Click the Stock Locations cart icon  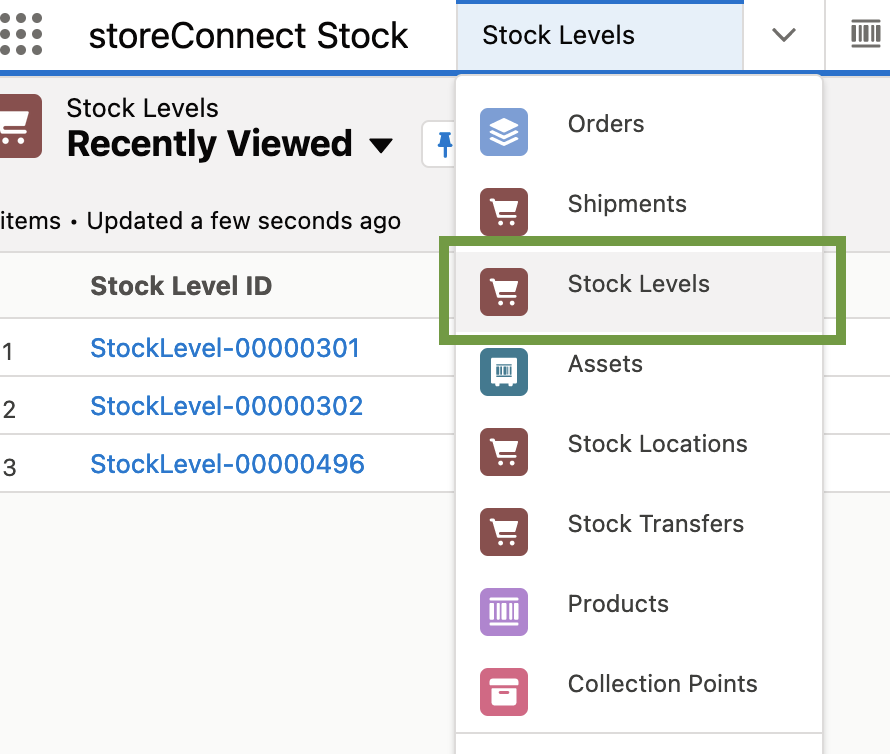coord(503,452)
